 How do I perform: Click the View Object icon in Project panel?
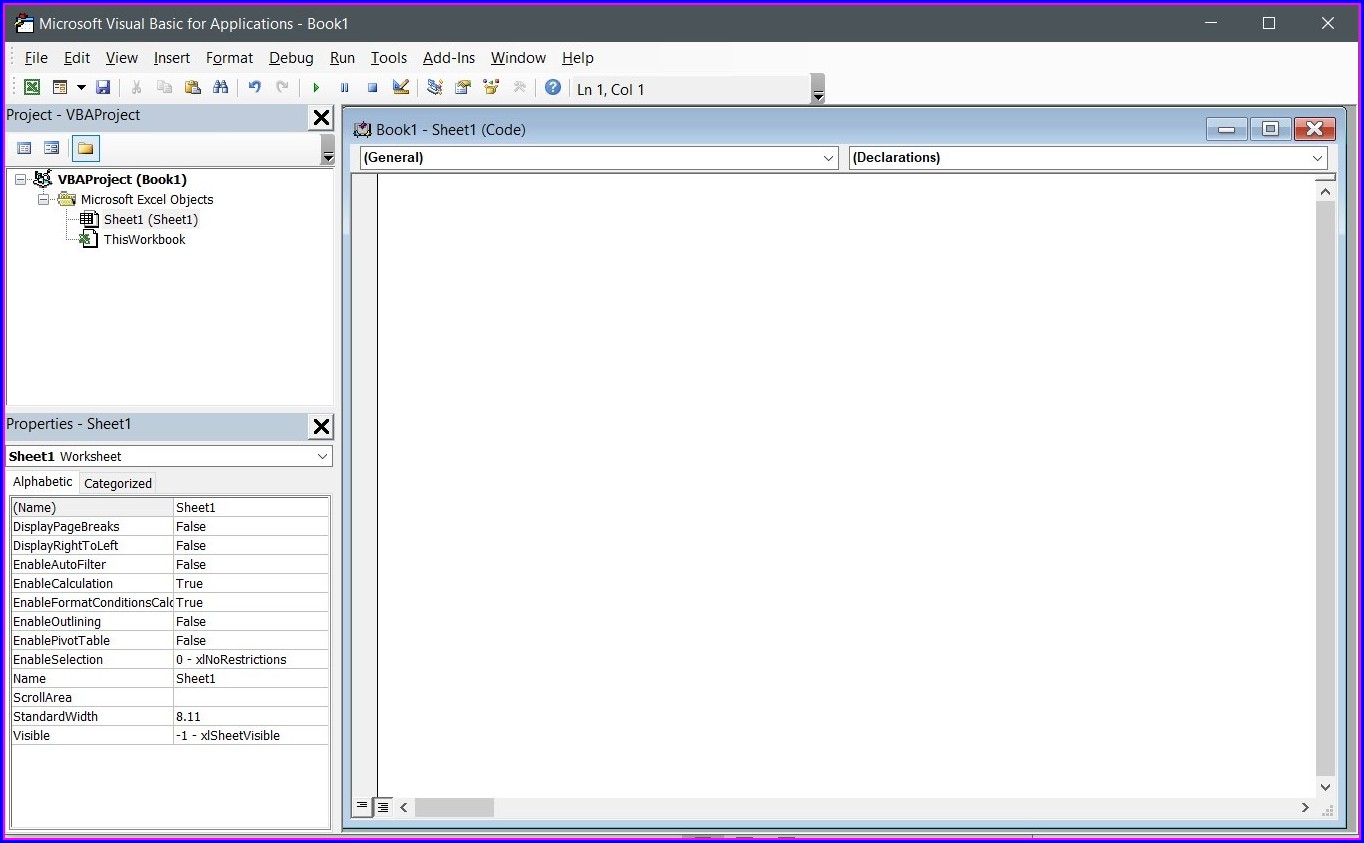[x=52, y=148]
